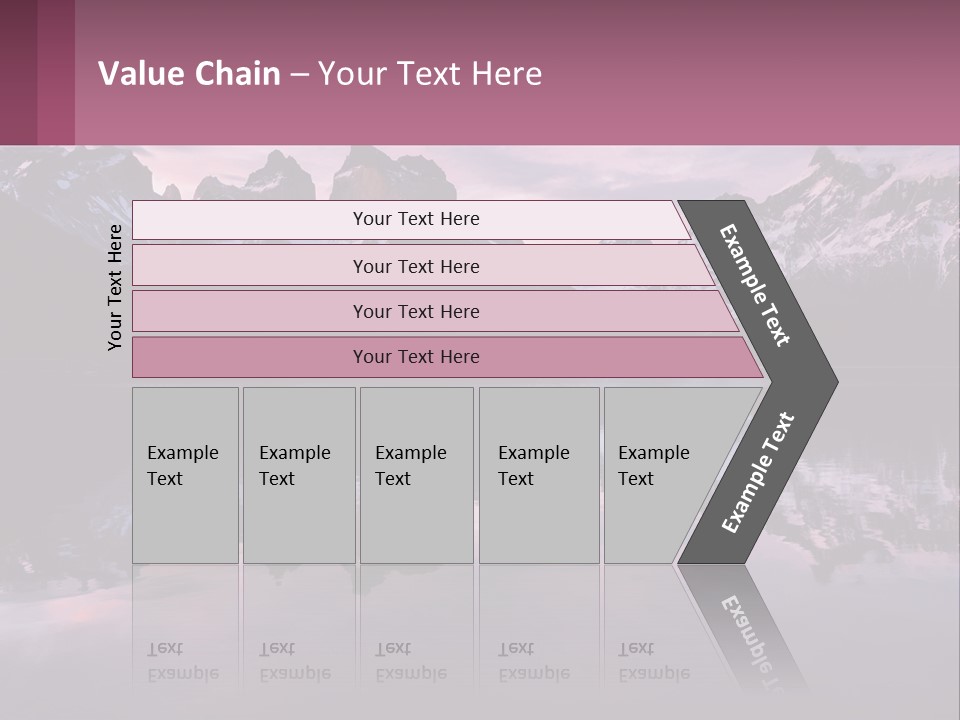This screenshot has height=720, width=960.
Task: Select the fourth gray 'Example Text' box
Action: click(539, 475)
